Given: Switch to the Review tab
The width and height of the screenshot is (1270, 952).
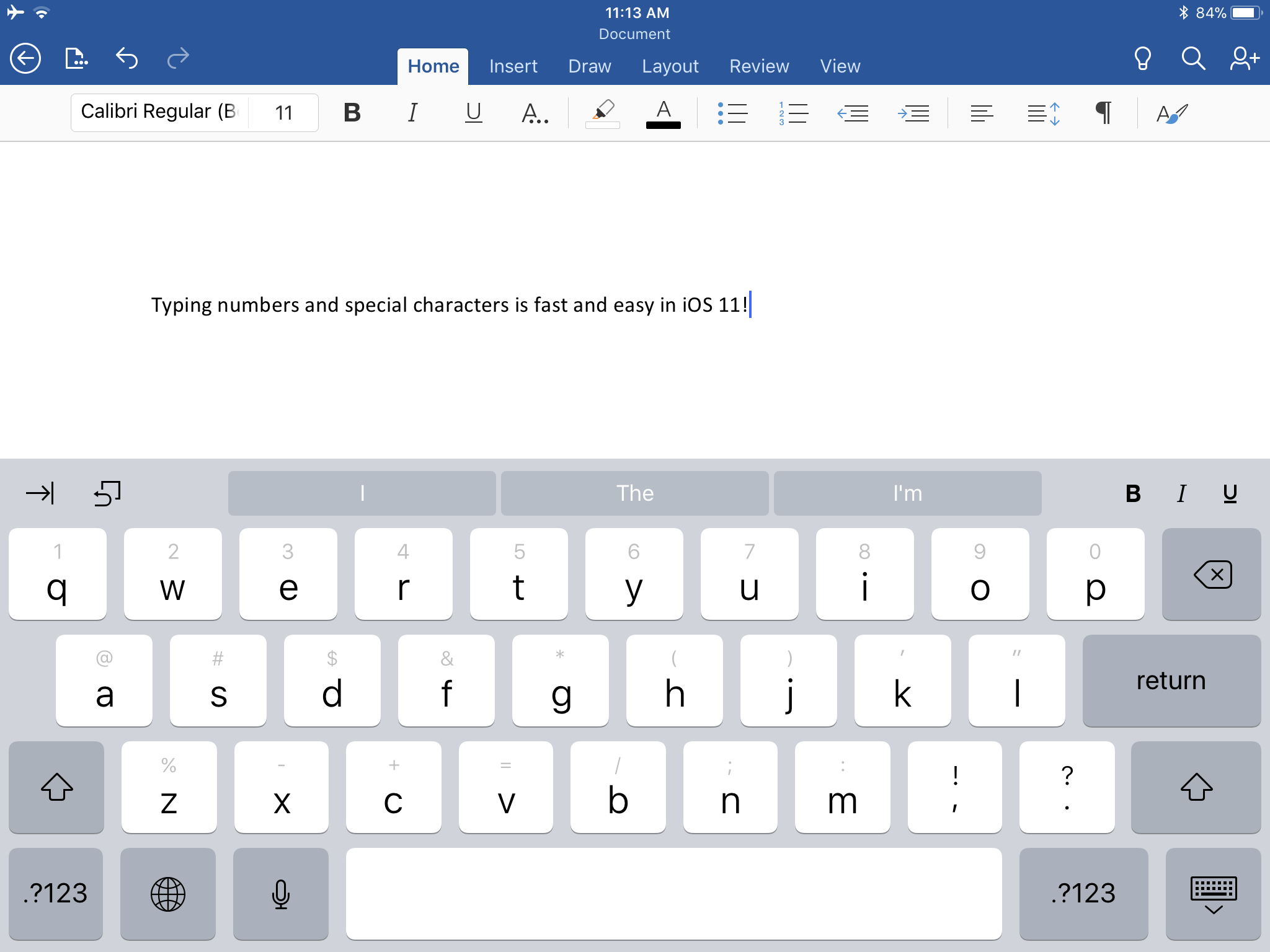Looking at the screenshot, I should click(x=759, y=66).
